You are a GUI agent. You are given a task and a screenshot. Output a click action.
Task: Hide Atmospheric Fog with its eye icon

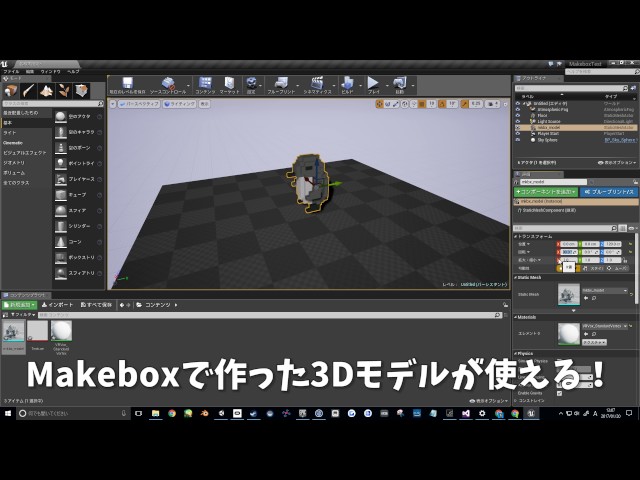tap(518, 109)
